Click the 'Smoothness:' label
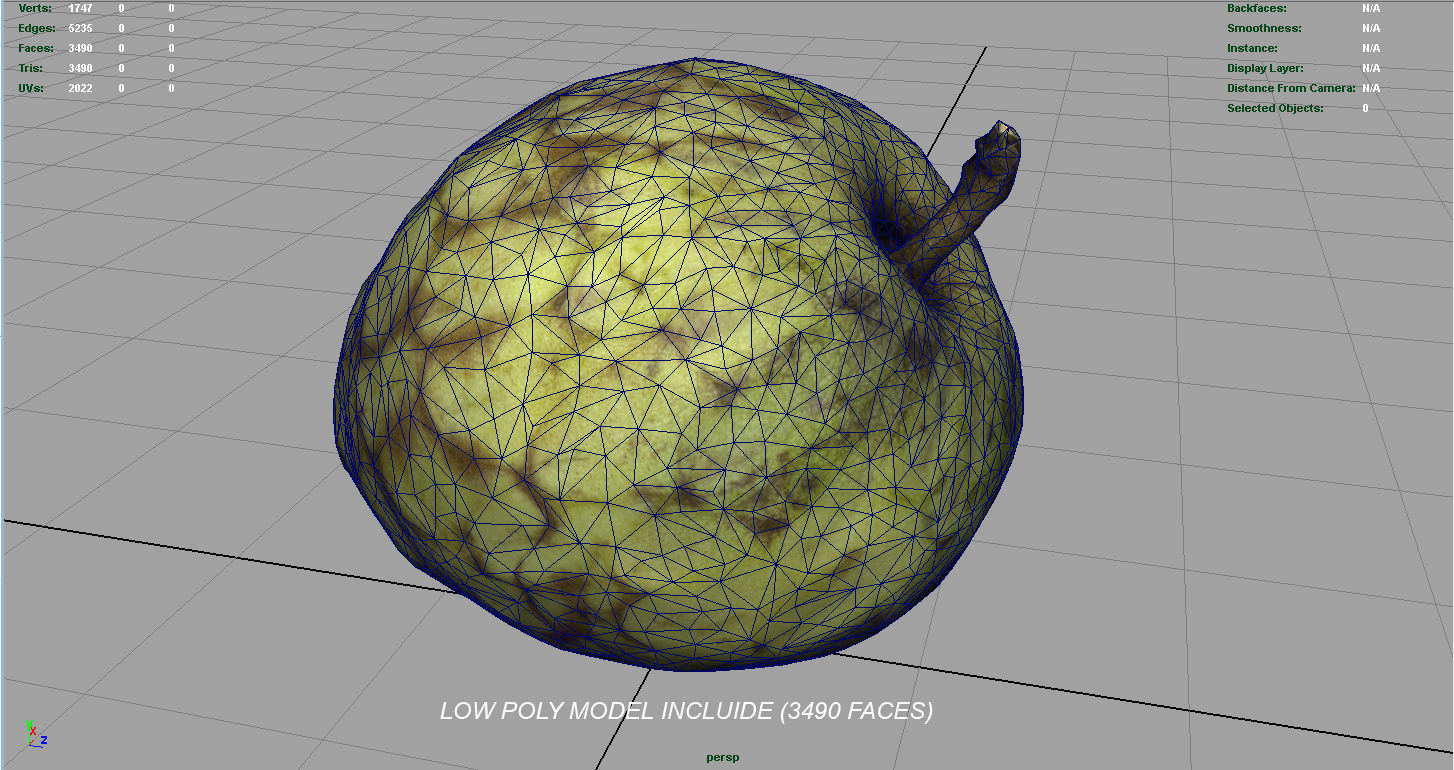Viewport: 1454px width, 770px height. pos(1264,28)
